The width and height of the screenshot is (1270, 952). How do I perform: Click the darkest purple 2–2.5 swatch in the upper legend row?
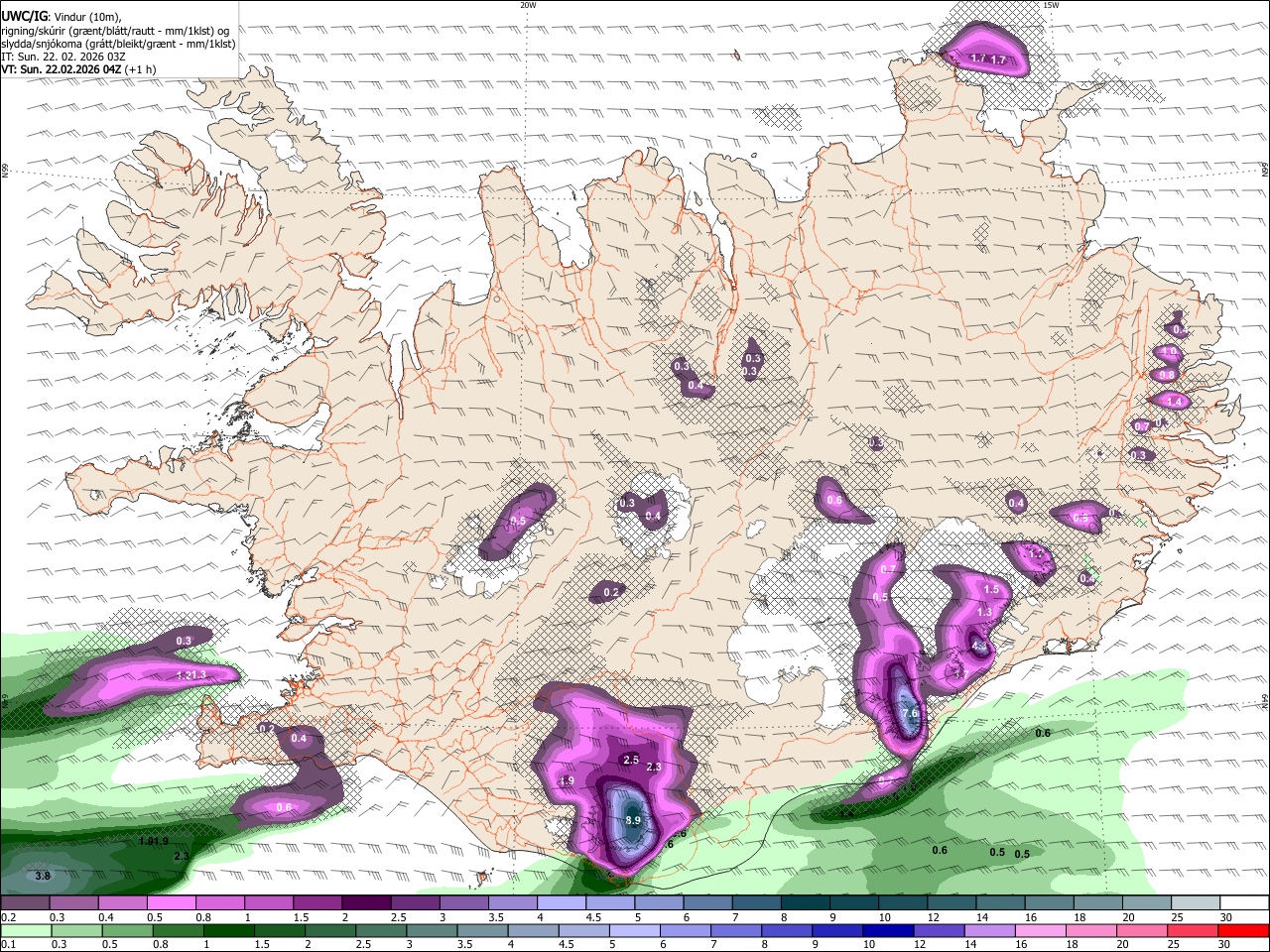coord(365,903)
